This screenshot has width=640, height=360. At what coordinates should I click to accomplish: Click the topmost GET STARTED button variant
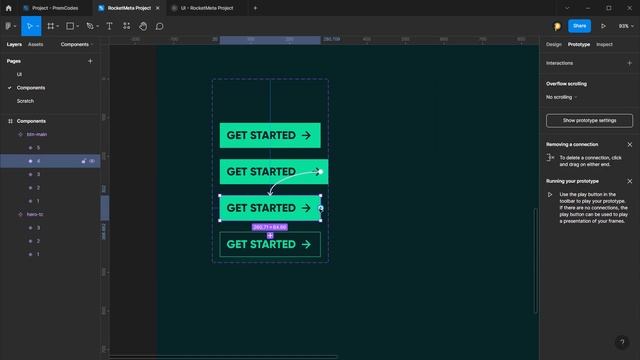[x=270, y=135]
